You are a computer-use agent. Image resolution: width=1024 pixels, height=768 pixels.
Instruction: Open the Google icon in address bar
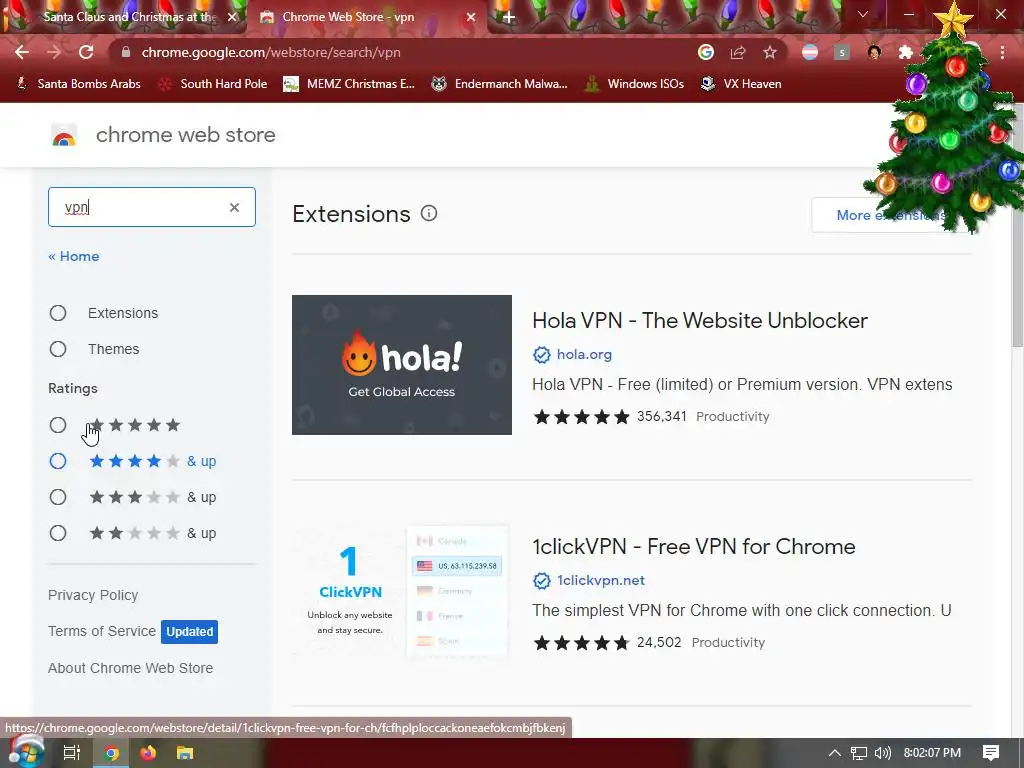point(706,52)
